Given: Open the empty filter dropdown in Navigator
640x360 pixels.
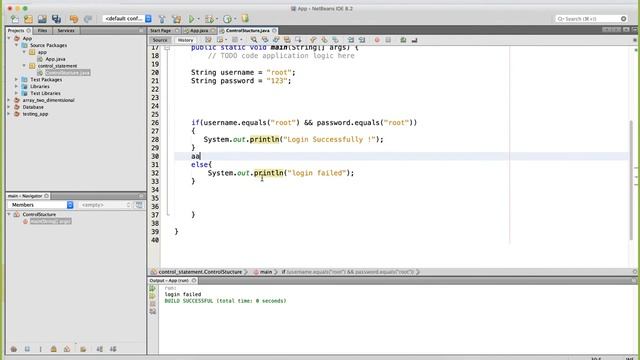Looking at the screenshot, I should pos(105,205).
